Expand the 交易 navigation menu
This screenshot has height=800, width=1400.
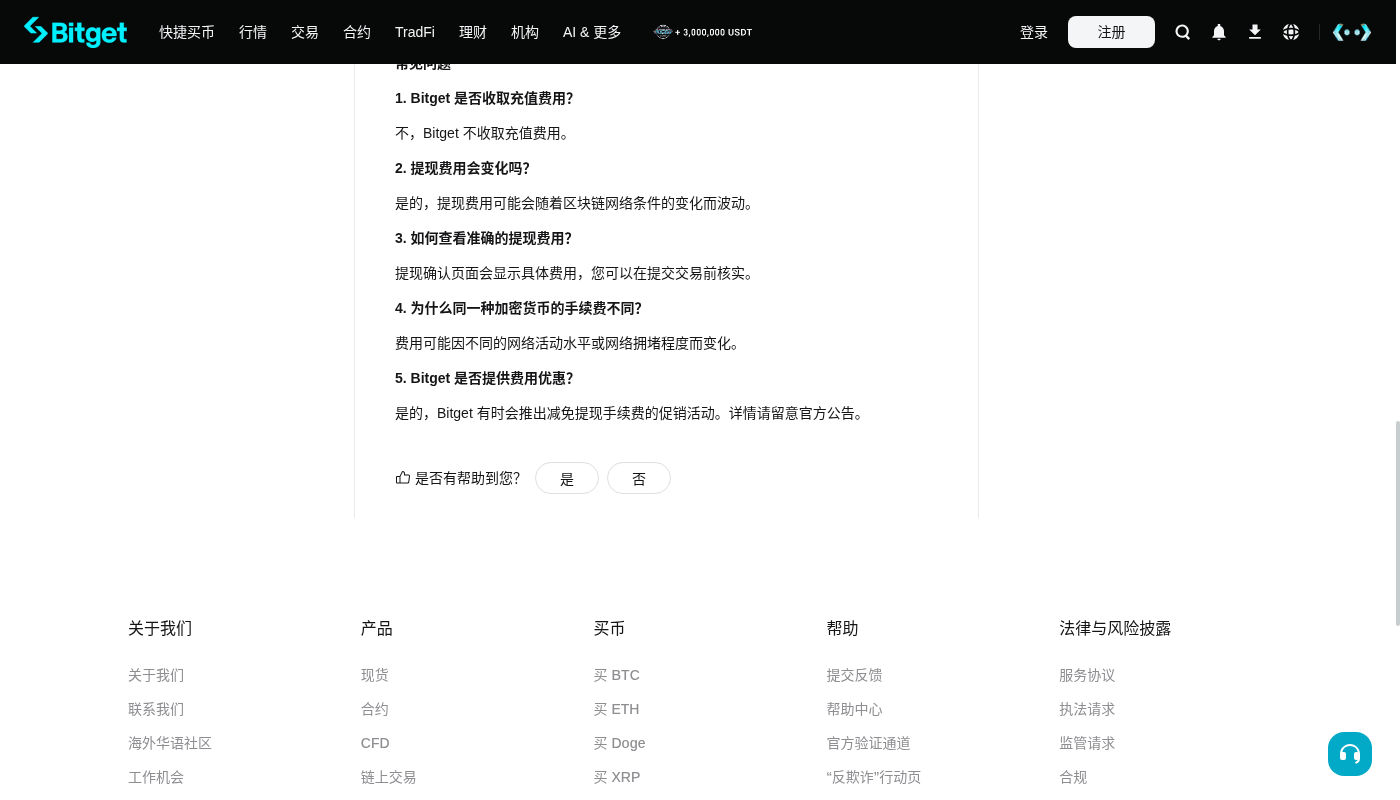305,32
